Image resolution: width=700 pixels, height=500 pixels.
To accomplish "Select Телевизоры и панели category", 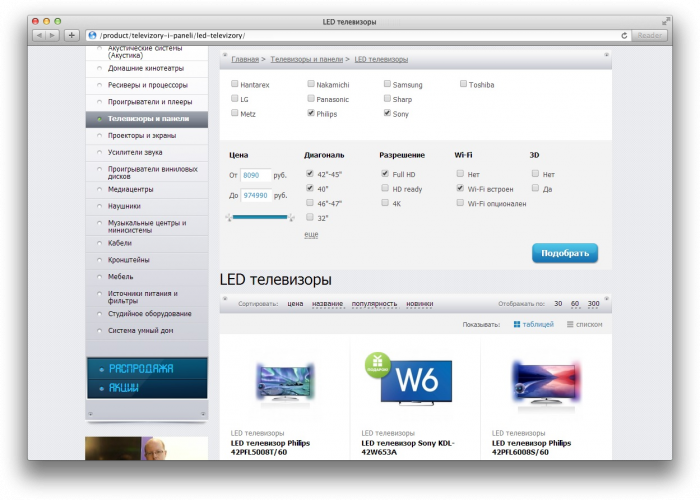I will pyautogui.click(x=146, y=119).
